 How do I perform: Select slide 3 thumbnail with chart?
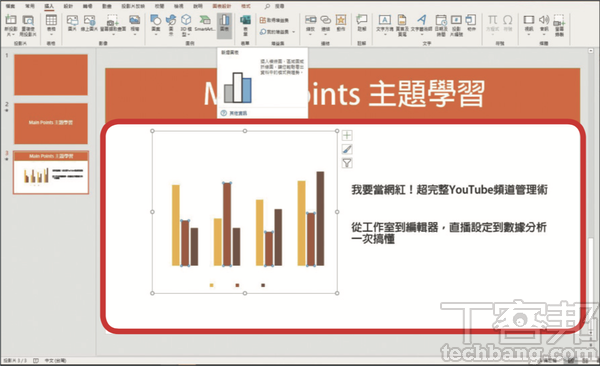[51, 172]
